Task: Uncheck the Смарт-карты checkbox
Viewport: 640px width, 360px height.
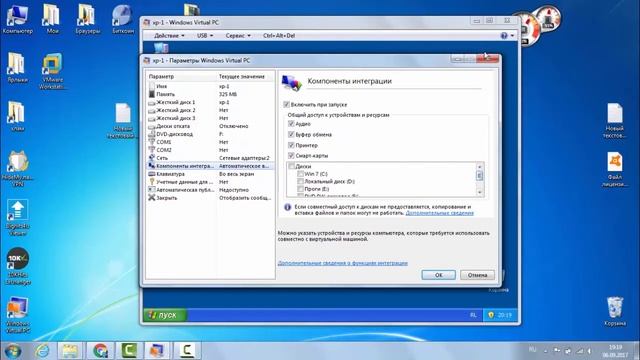Action: (x=291, y=156)
